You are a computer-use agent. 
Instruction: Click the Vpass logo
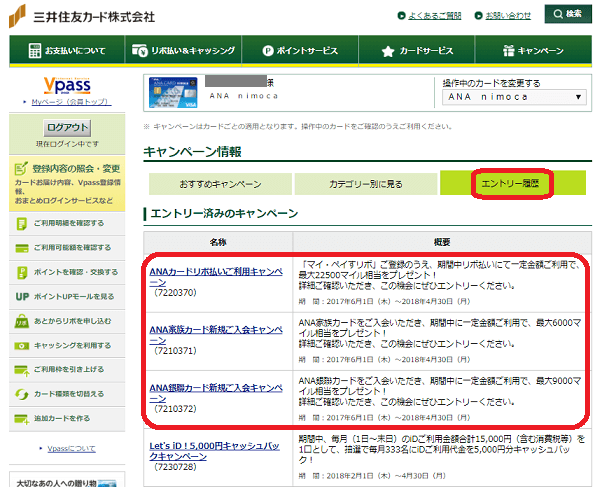pyautogui.click(x=67, y=86)
